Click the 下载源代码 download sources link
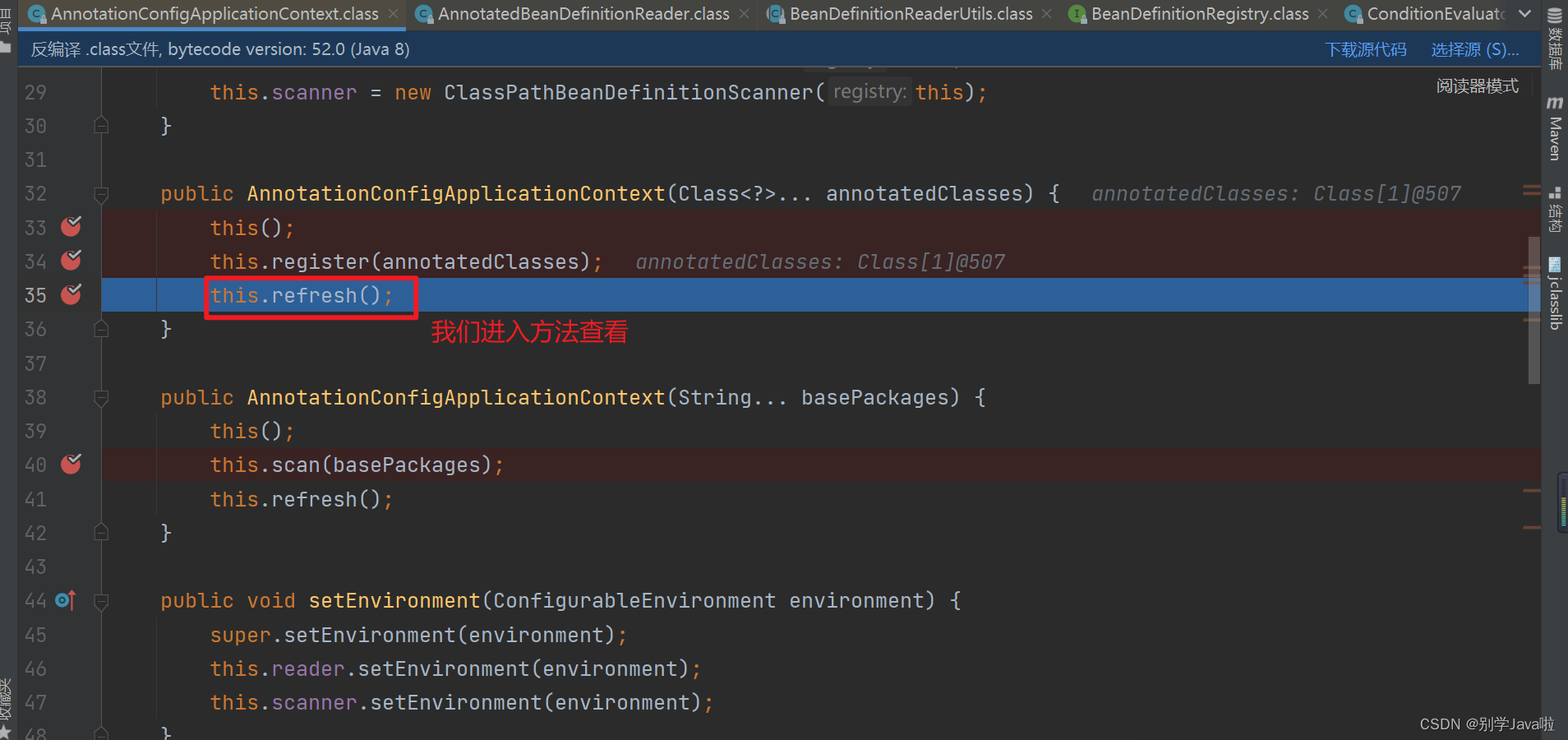 pyautogui.click(x=1366, y=49)
